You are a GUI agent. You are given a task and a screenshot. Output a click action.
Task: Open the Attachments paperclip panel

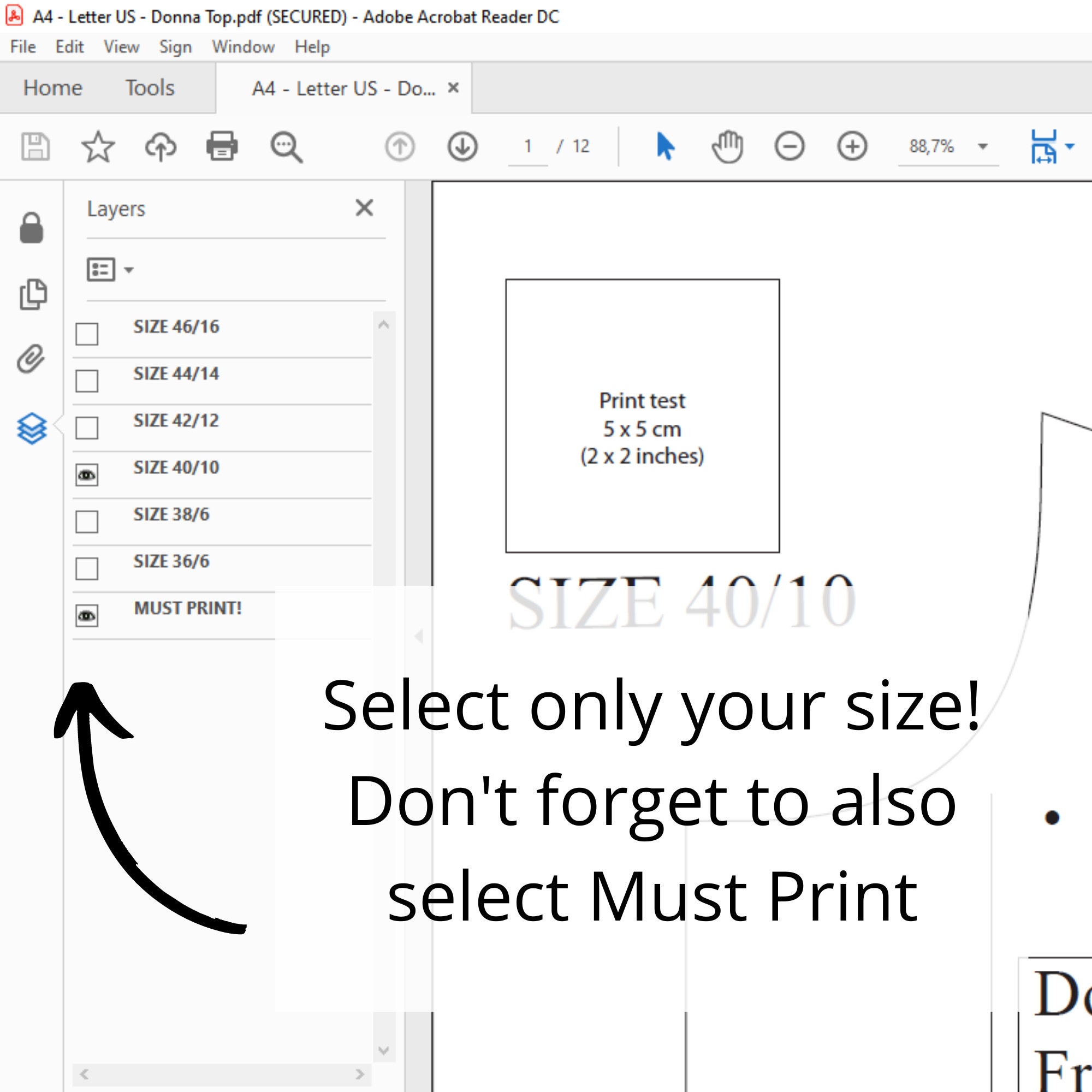pos(31,359)
